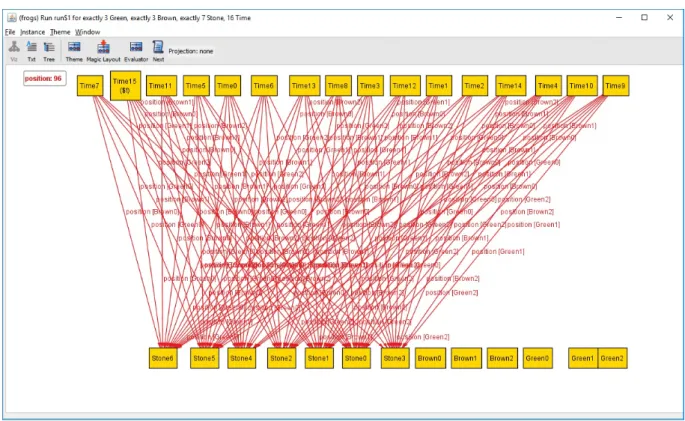Open the File menu
685x421 pixels.
[x=10, y=32]
